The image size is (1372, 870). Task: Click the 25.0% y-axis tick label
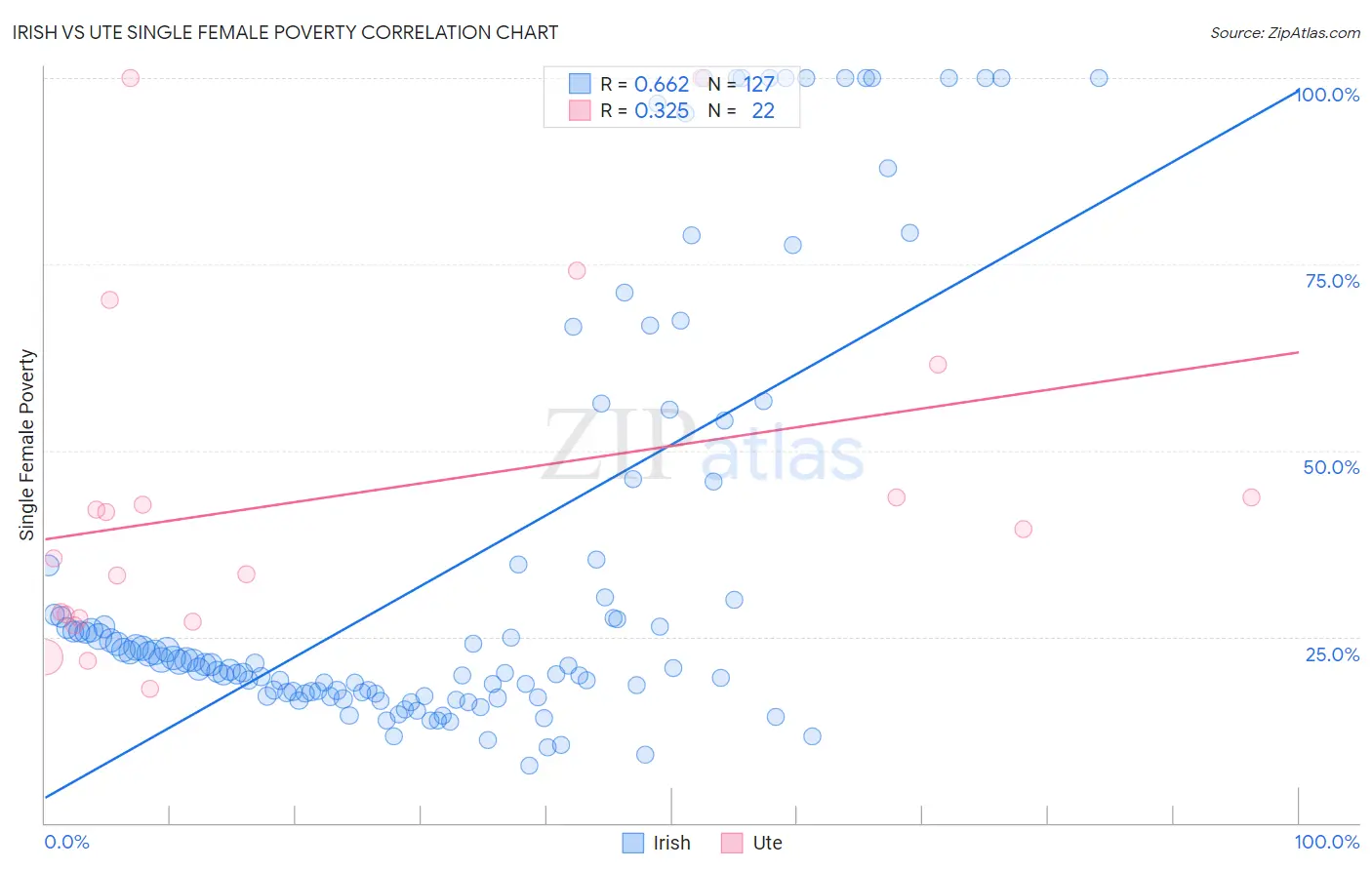pos(1332,654)
